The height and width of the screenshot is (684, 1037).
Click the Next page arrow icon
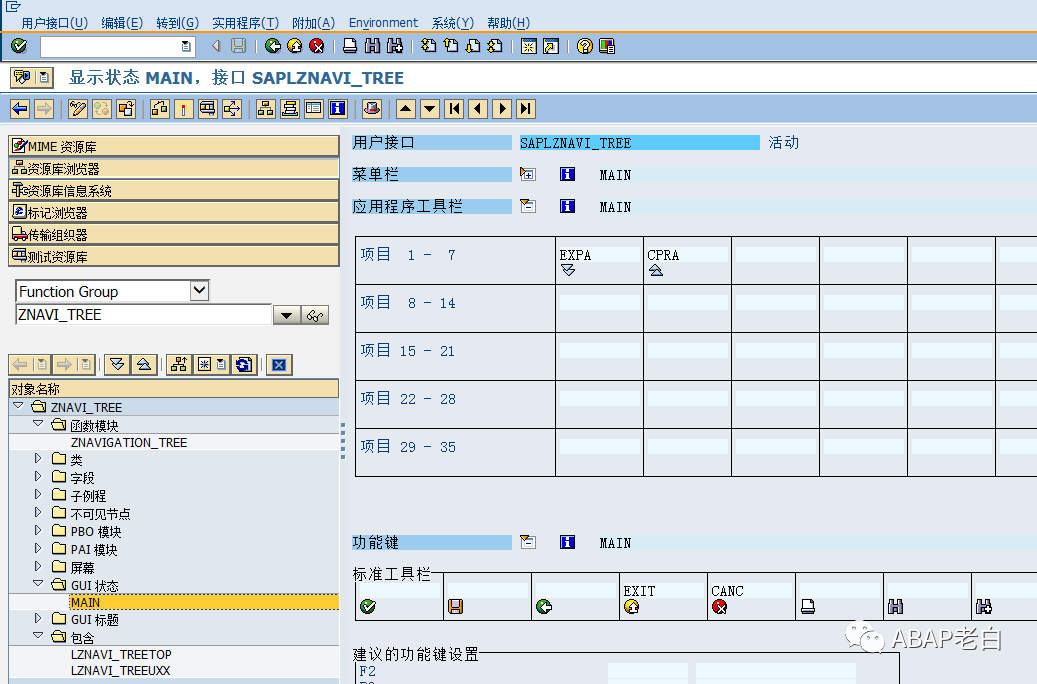click(x=502, y=108)
